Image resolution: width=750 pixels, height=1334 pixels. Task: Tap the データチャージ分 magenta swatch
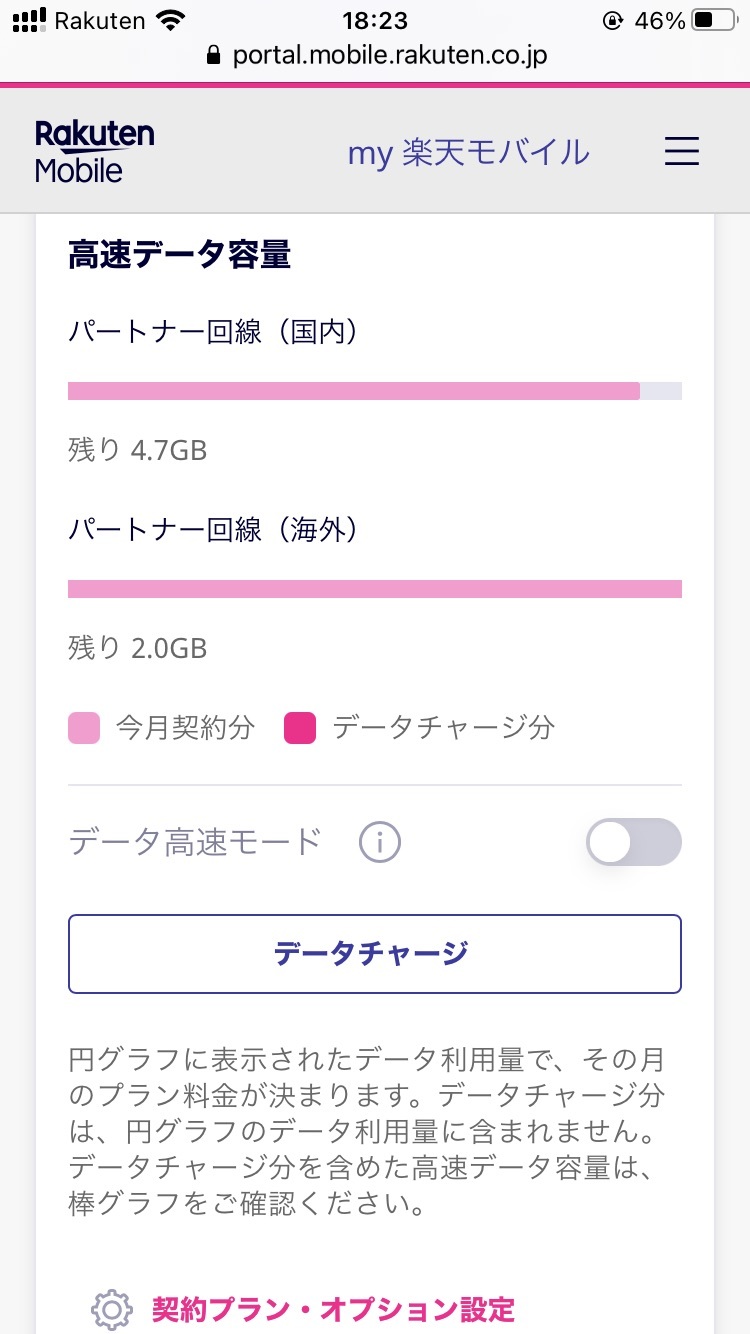point(300,728)
